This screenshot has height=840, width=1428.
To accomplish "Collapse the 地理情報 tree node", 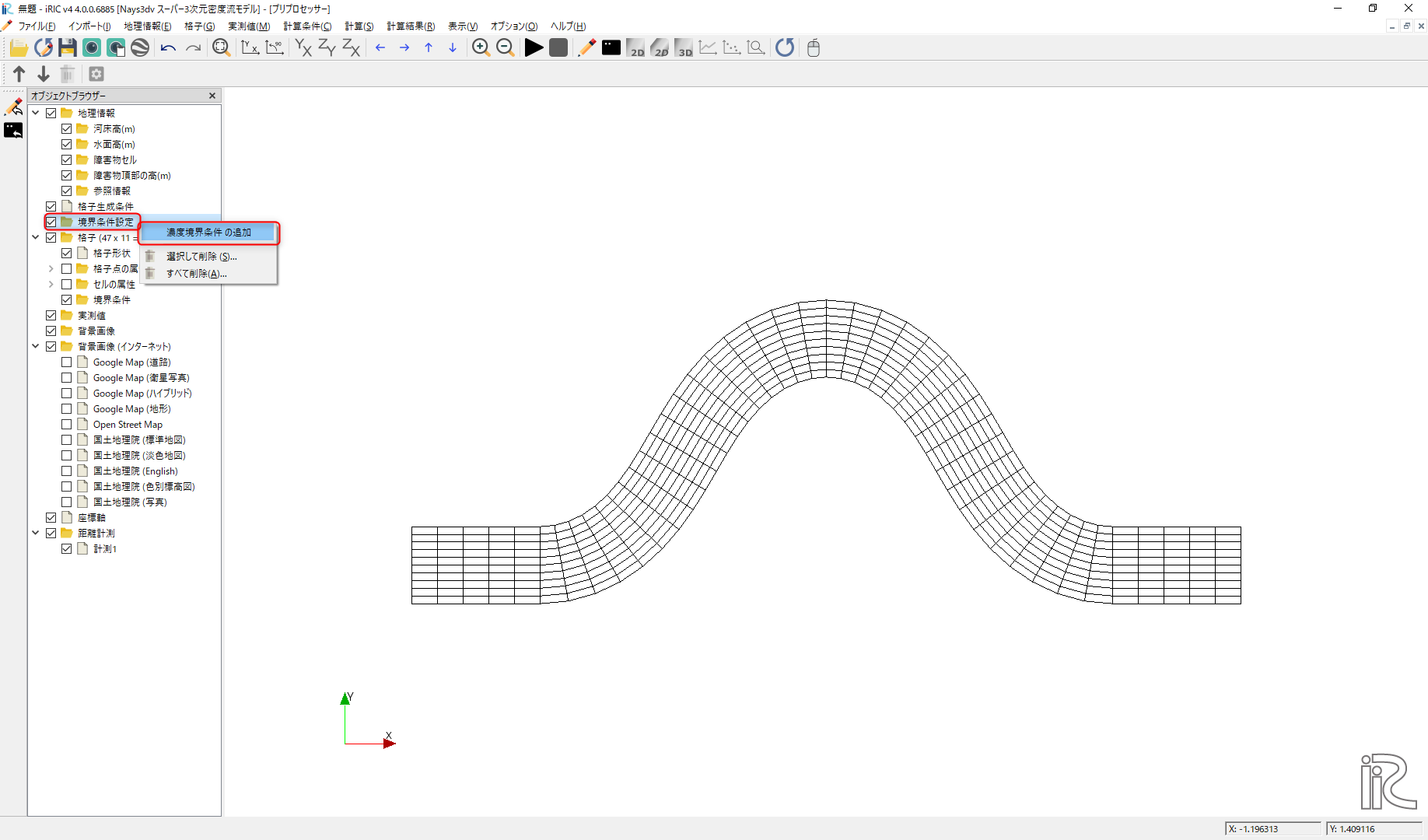I will [x=36, y=114].
